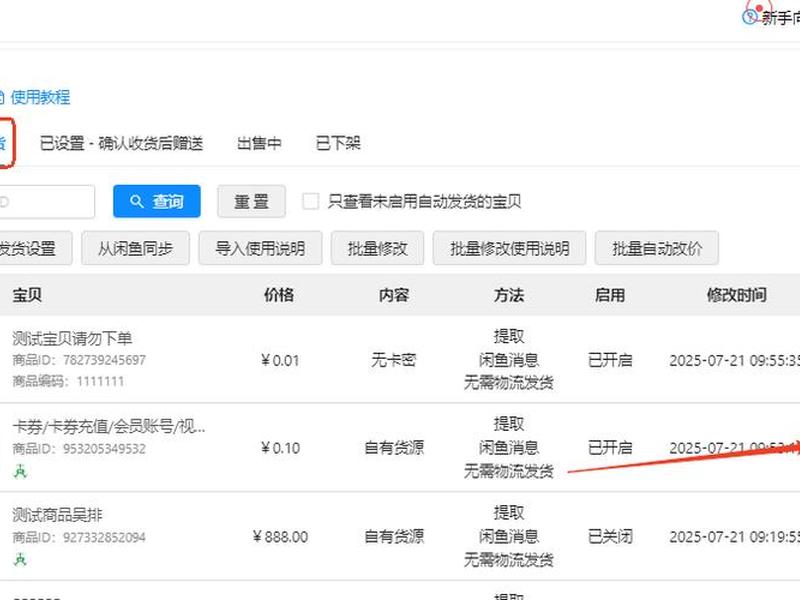This screenshot has width=800, height=600.
Task: Click the timestamp 2025-07-21 09:55:35
Action: [x=735, y=361]
